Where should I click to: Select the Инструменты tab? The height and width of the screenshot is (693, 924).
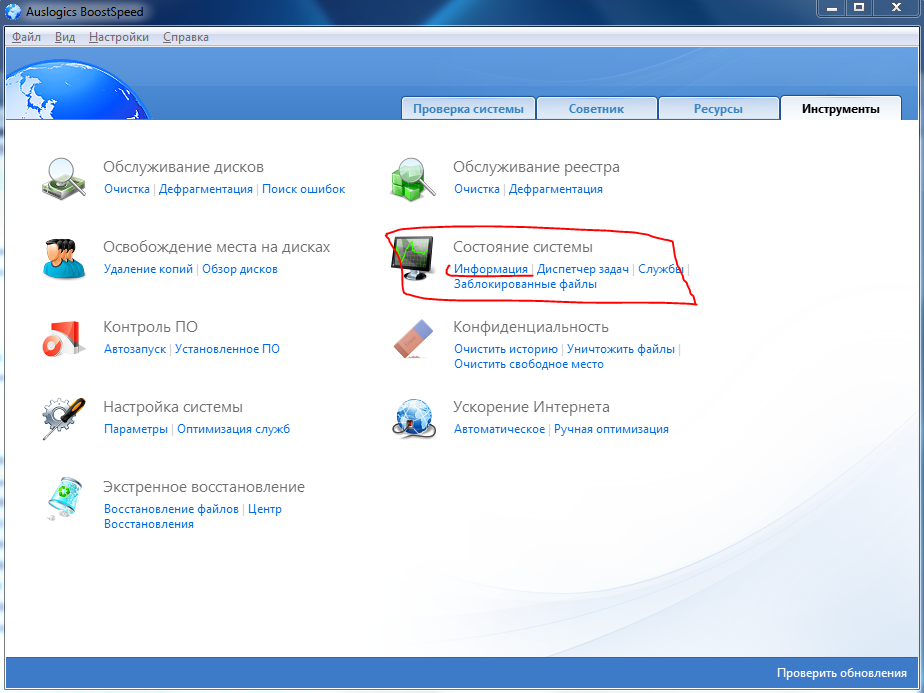point(841,108)
